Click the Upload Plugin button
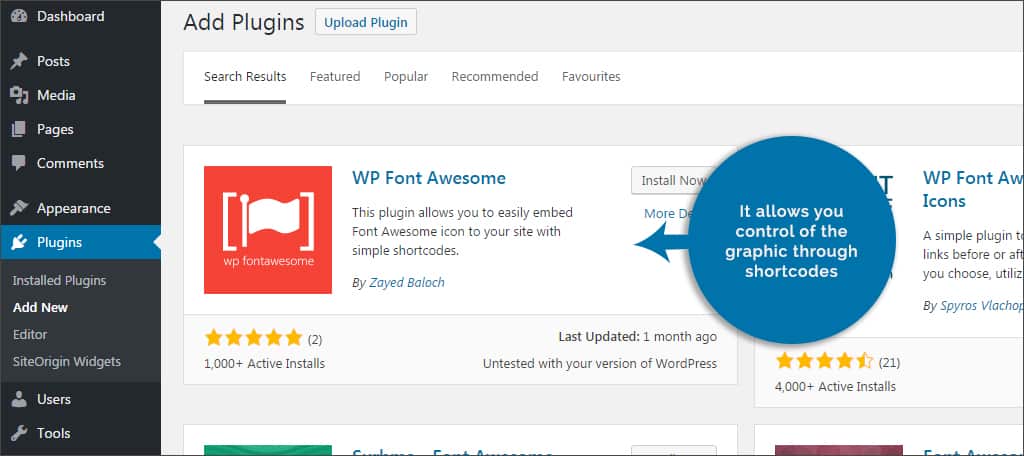Image resolution: width=1024 pixels, height=456 pixels. [x=366, y=22]
